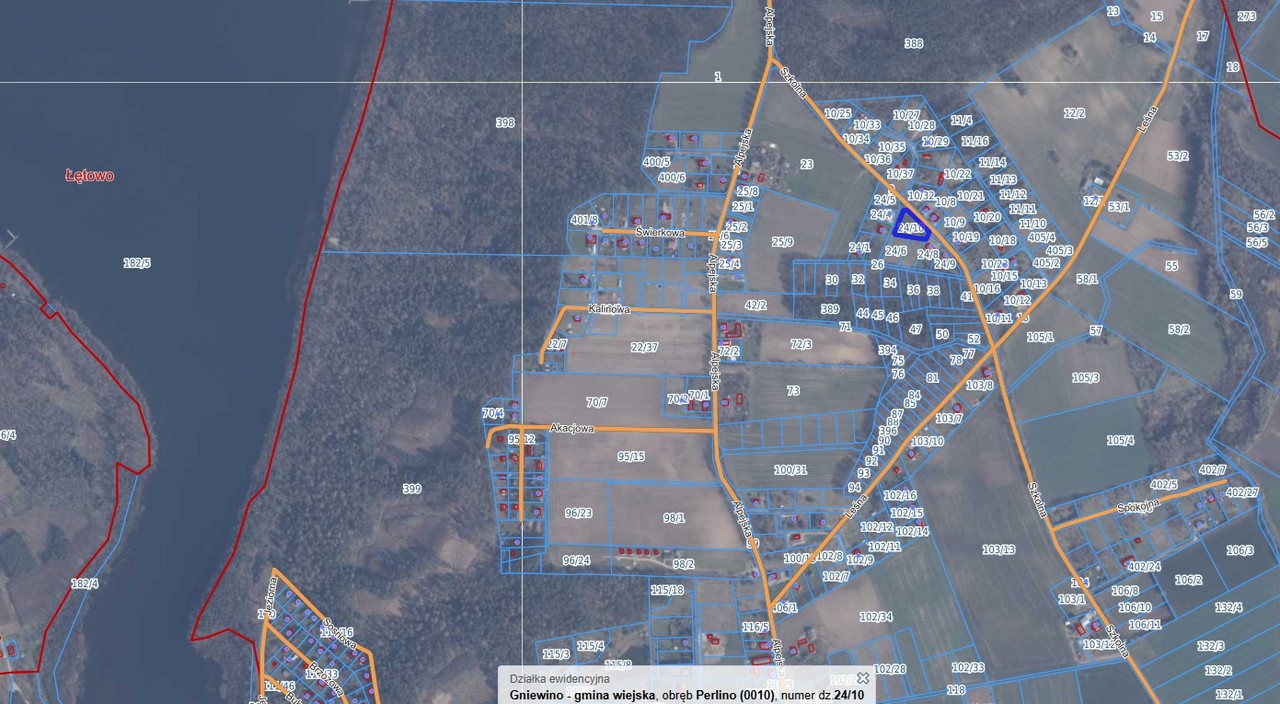Select parcel 98/1

coord(674,518)
